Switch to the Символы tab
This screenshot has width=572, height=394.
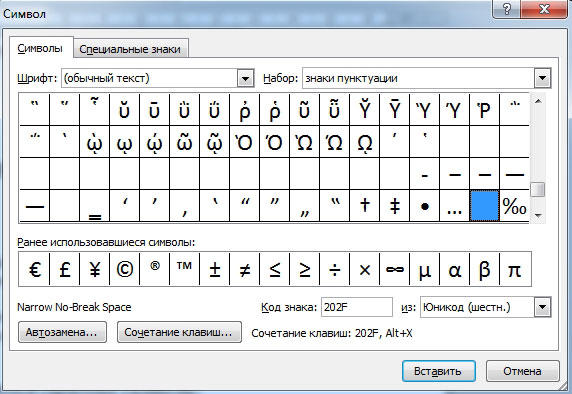point(40,48)
